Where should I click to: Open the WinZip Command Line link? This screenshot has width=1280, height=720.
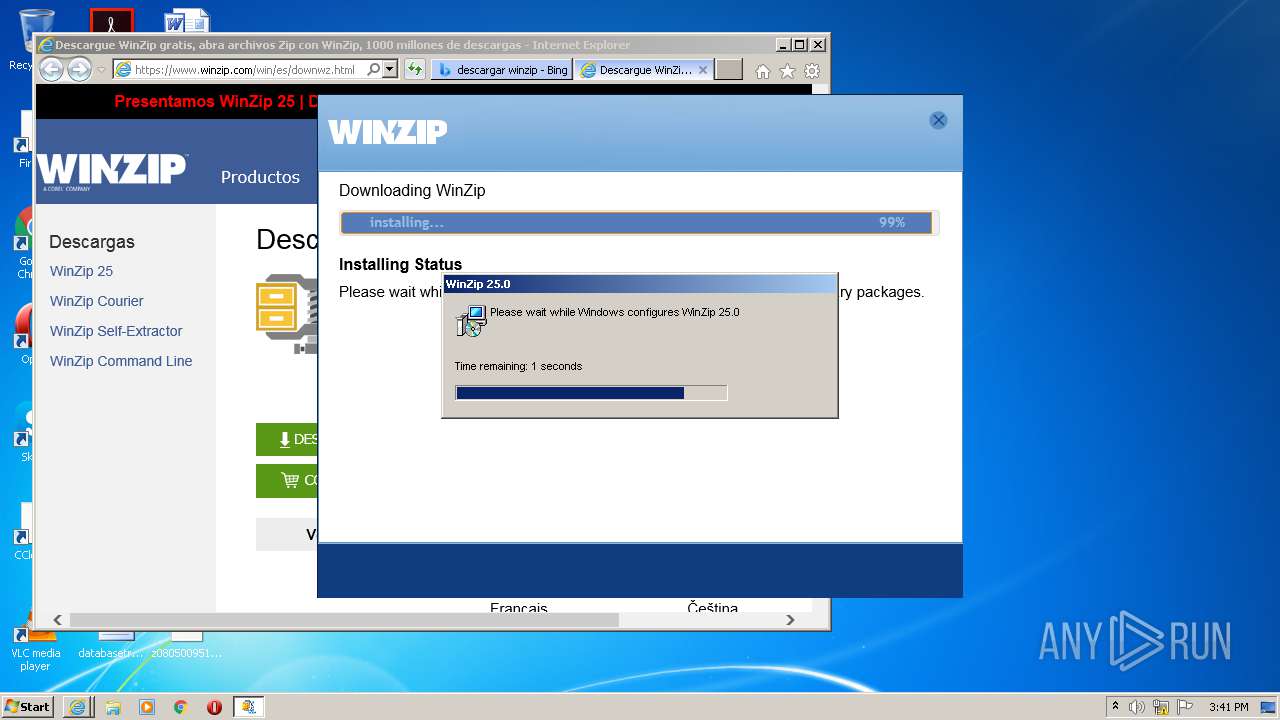(x=121, y=361)
